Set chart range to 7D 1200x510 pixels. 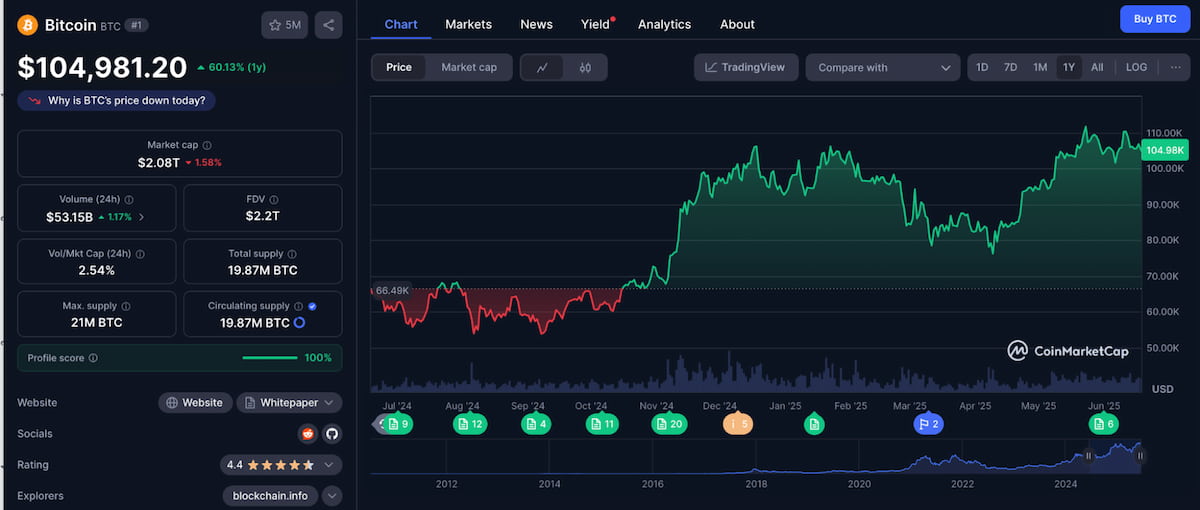1010,67
